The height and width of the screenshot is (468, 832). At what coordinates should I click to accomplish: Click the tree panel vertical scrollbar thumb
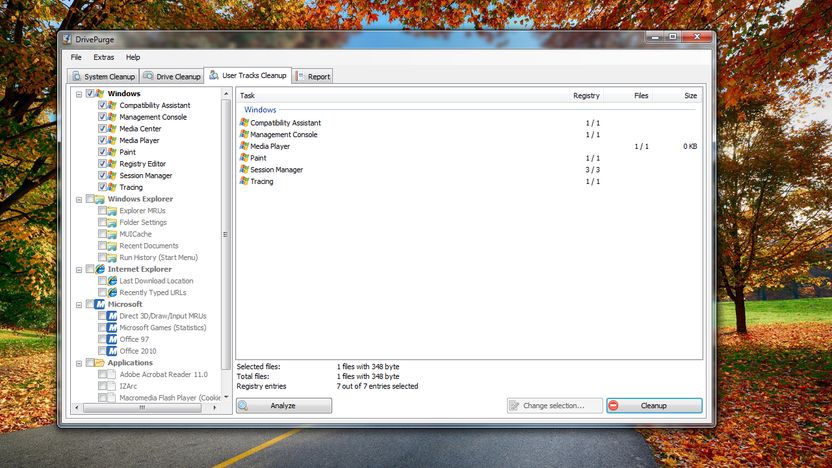tap(226, 234)
